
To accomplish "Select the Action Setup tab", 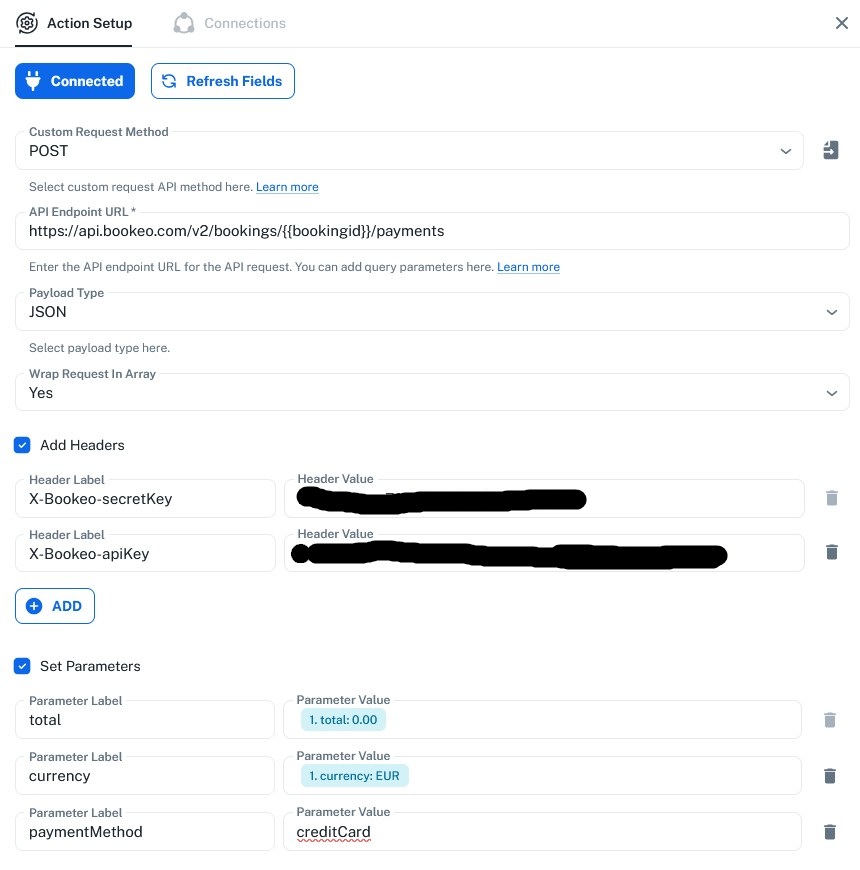I will [x=89, y=23].
